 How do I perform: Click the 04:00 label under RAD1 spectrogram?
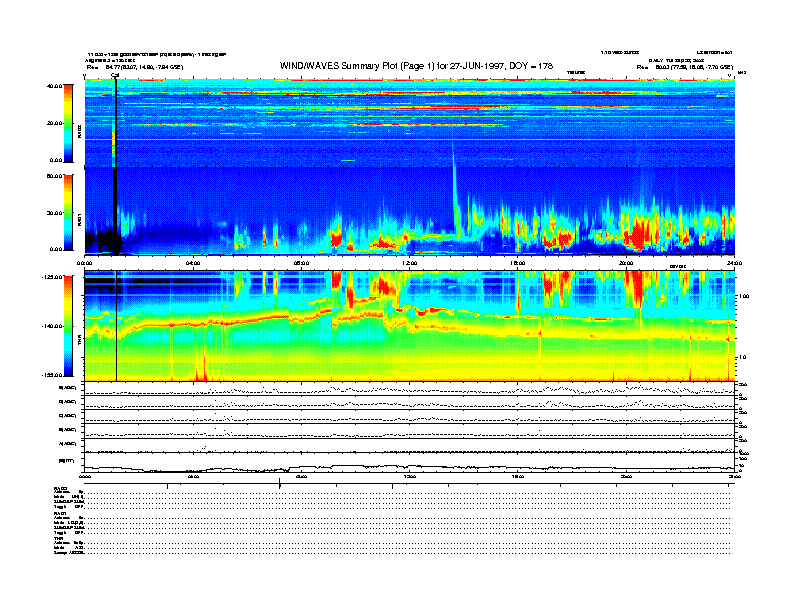click(193, 263)
